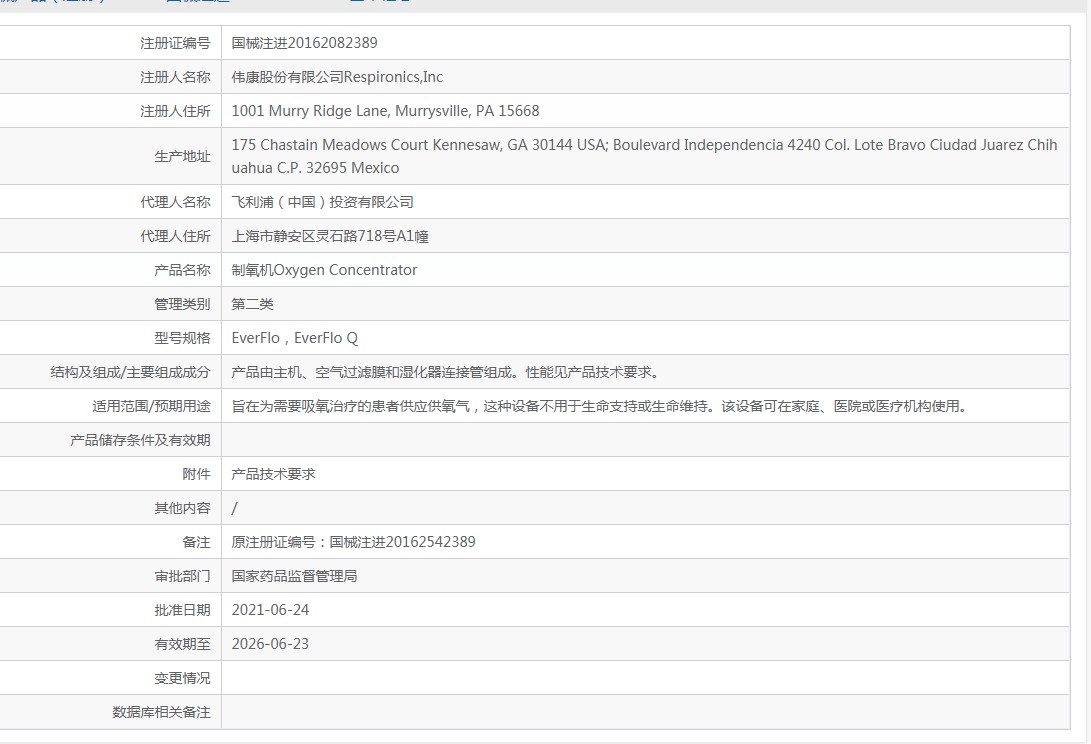Click the 代理人住所 label
The image size is (1091, 744).
coord(175,237)
